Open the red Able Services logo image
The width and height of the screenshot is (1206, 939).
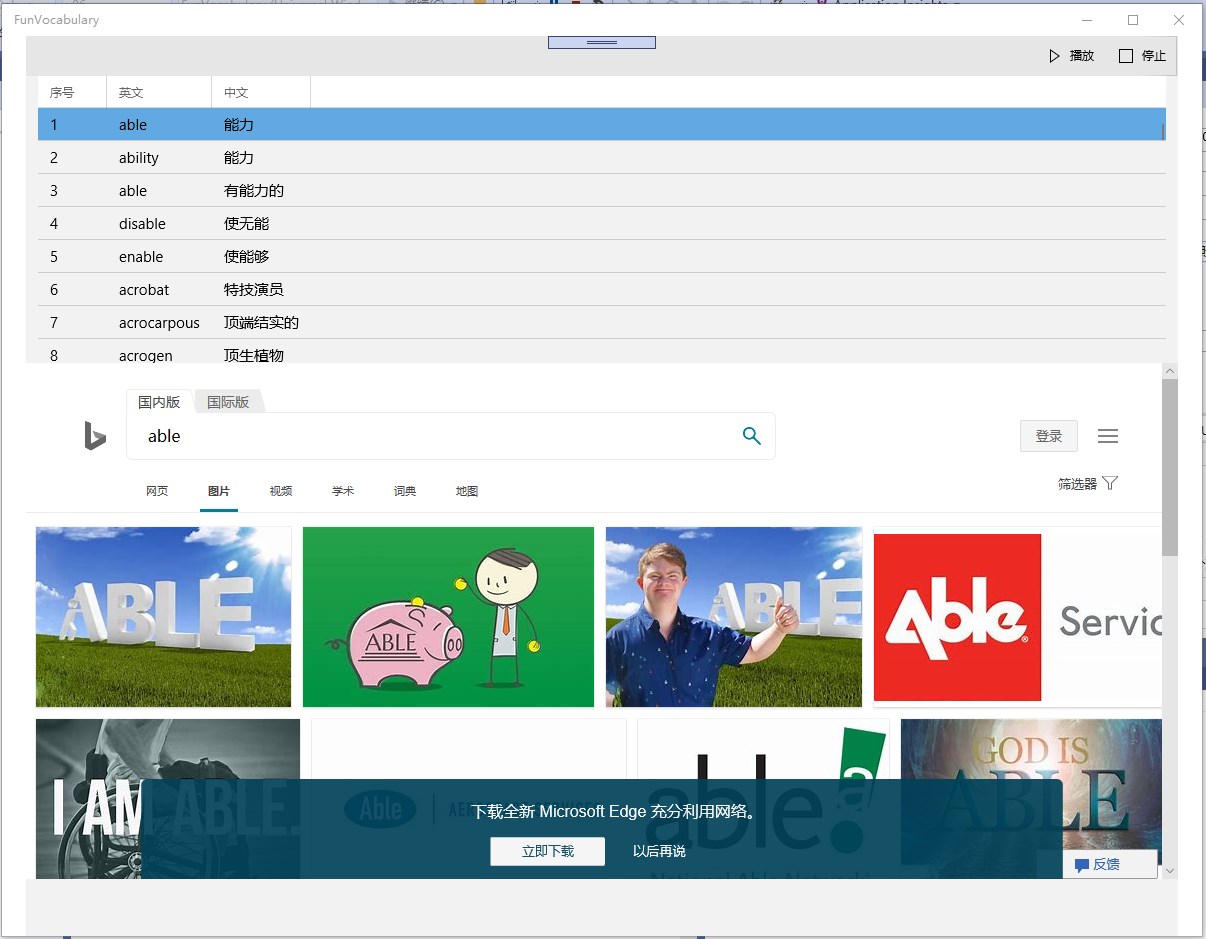pyautogui.click(x=1017, y=617)
